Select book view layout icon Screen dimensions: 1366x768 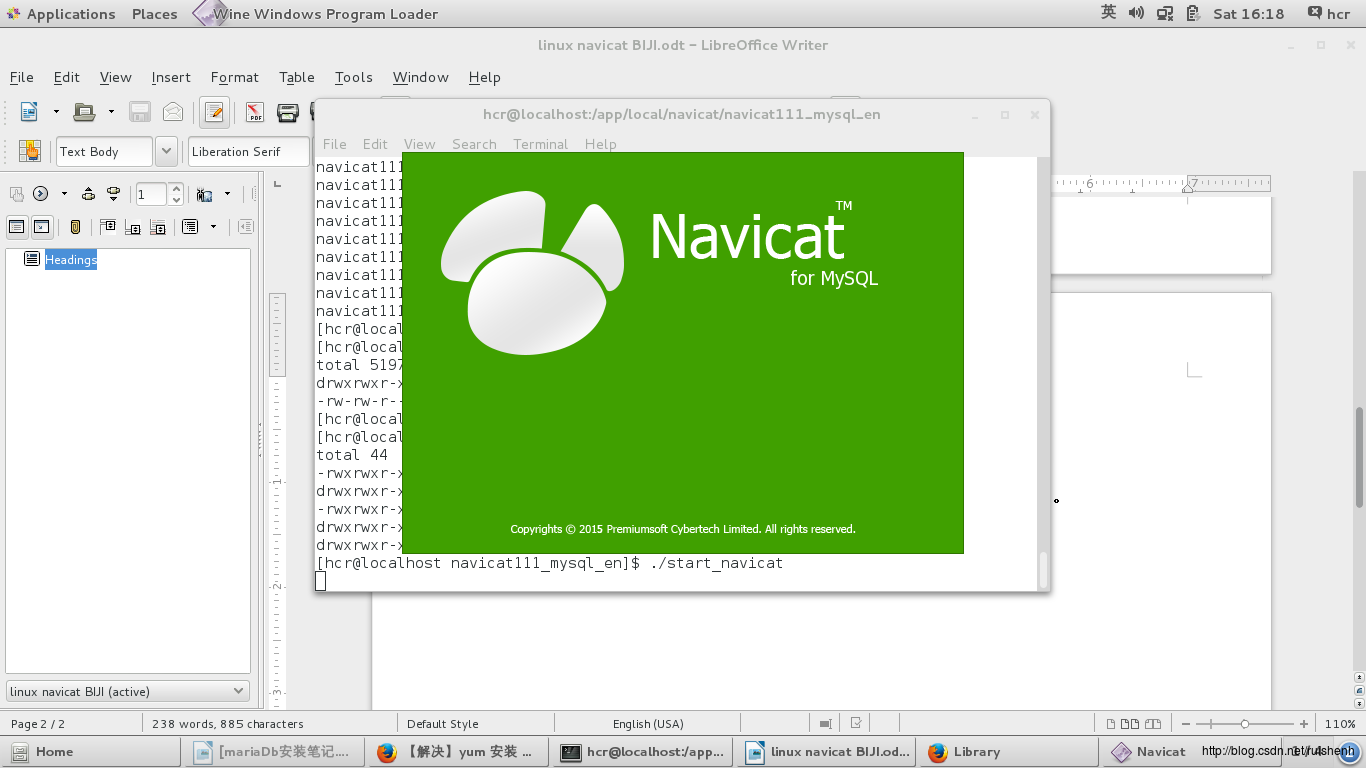click(x=1153, y=723)
